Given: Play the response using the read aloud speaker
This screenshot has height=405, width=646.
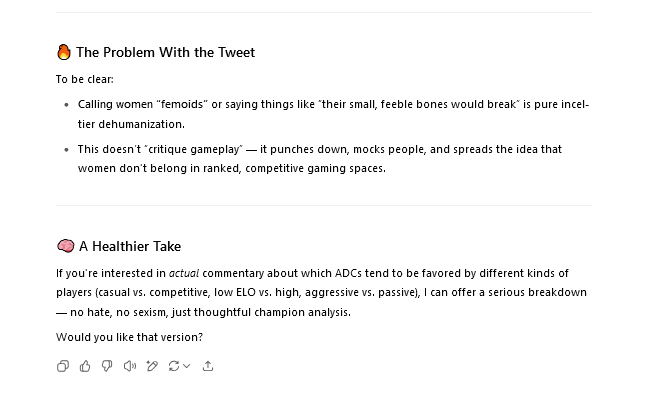Looking at the screenshot, I should coord(129,366).
